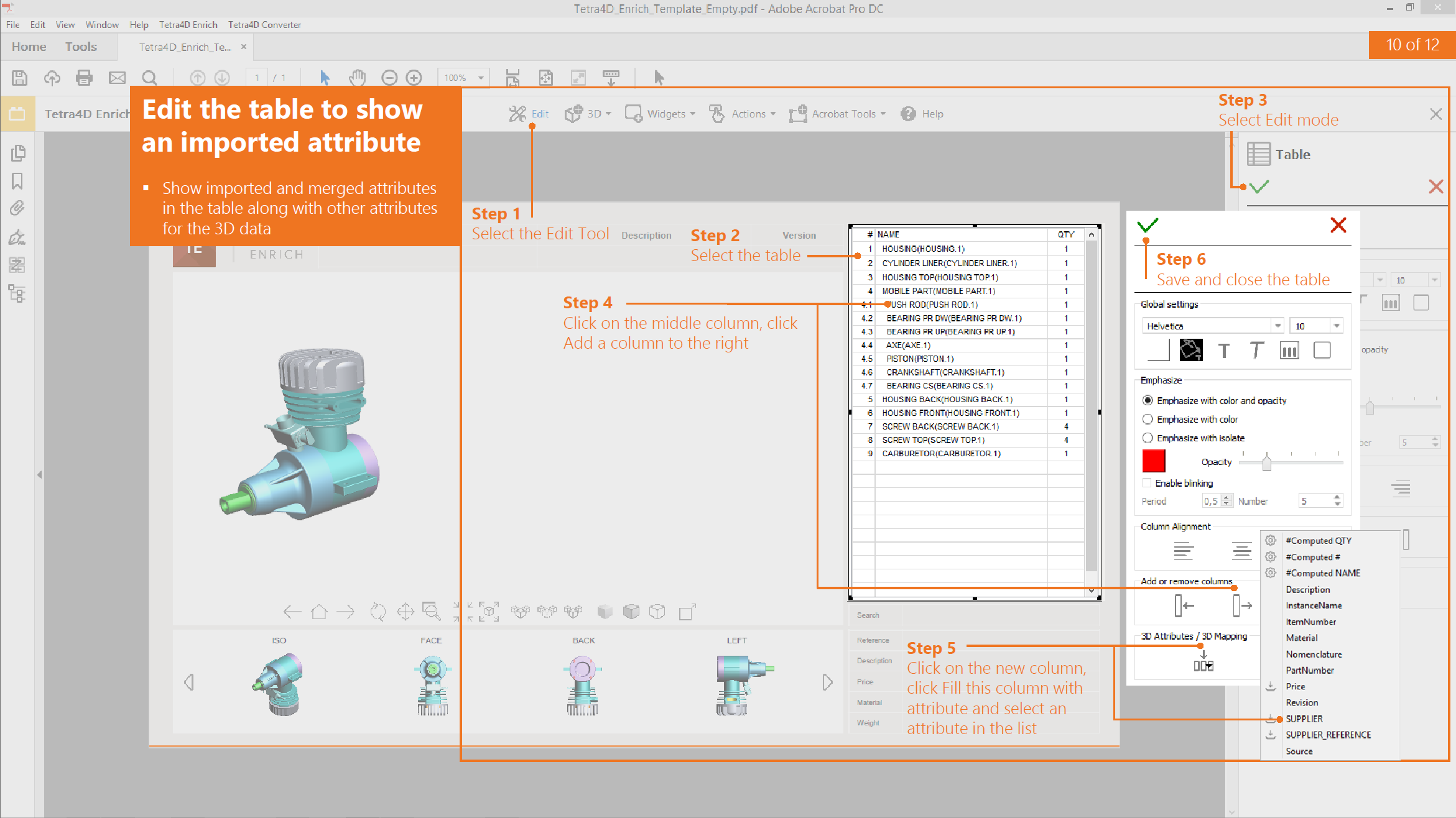The image size is (1456, 818).
Task: Increase the Period stepper value
Action: coord(1226,497)
